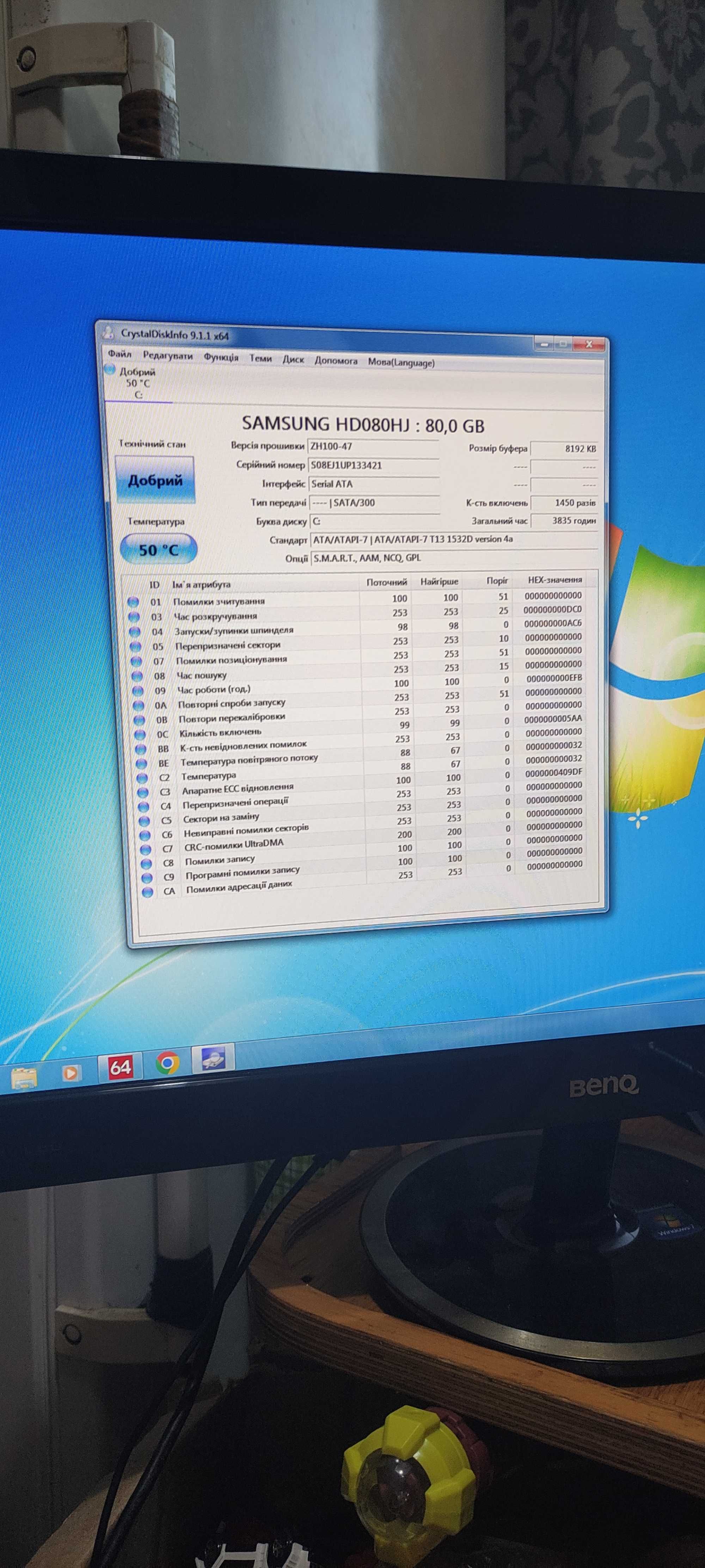Image resolution: width=705 pixels, height=1568 pixels.
Task: Click the transfer mode field SATA/300
Action: (374, 503)
